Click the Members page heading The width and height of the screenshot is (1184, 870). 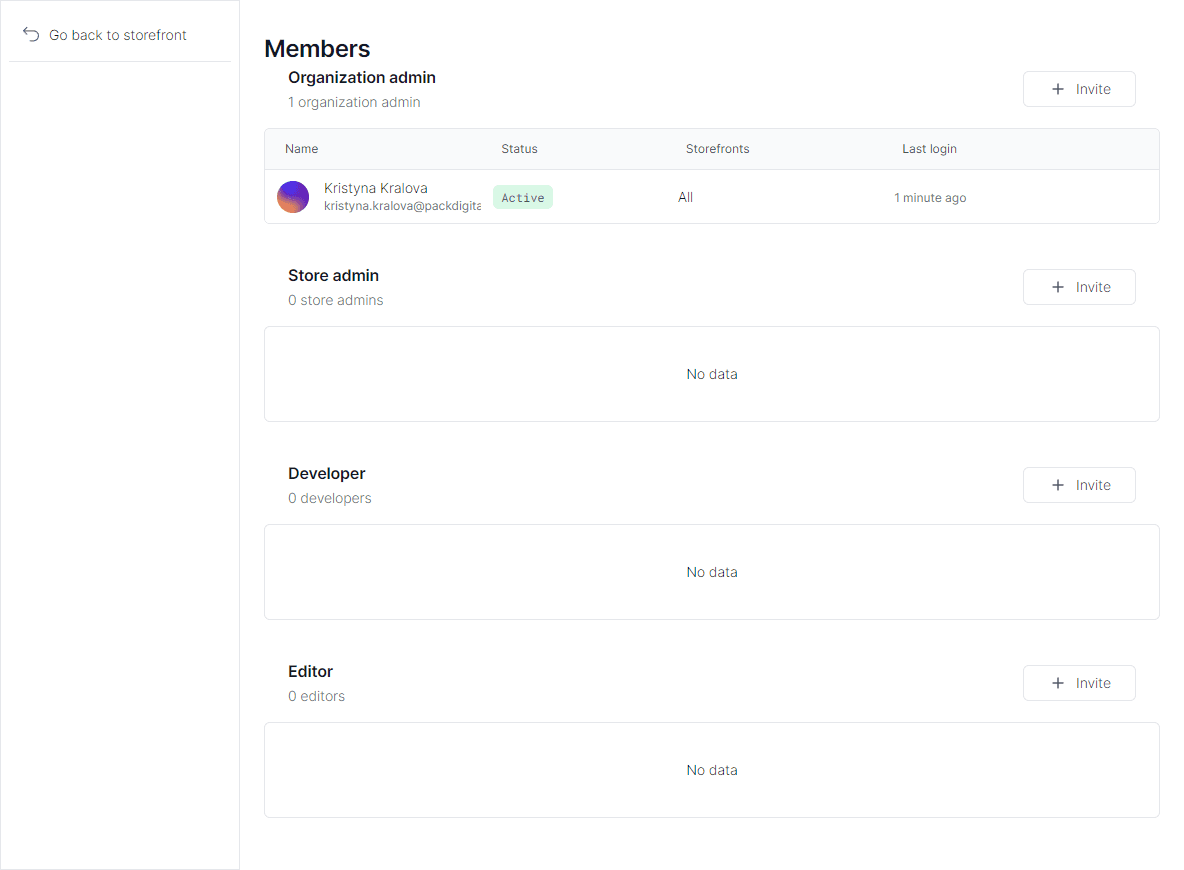click(317, 48)
